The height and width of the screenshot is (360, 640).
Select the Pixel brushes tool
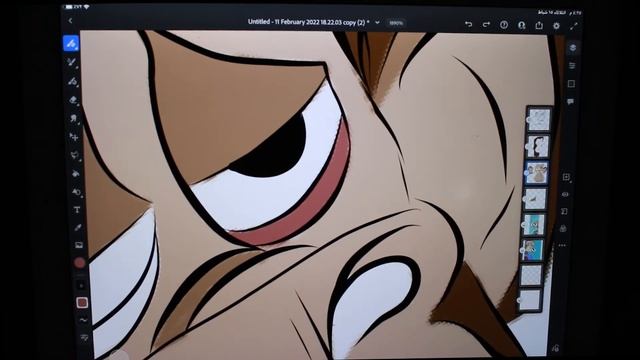[x=71, y=43]
